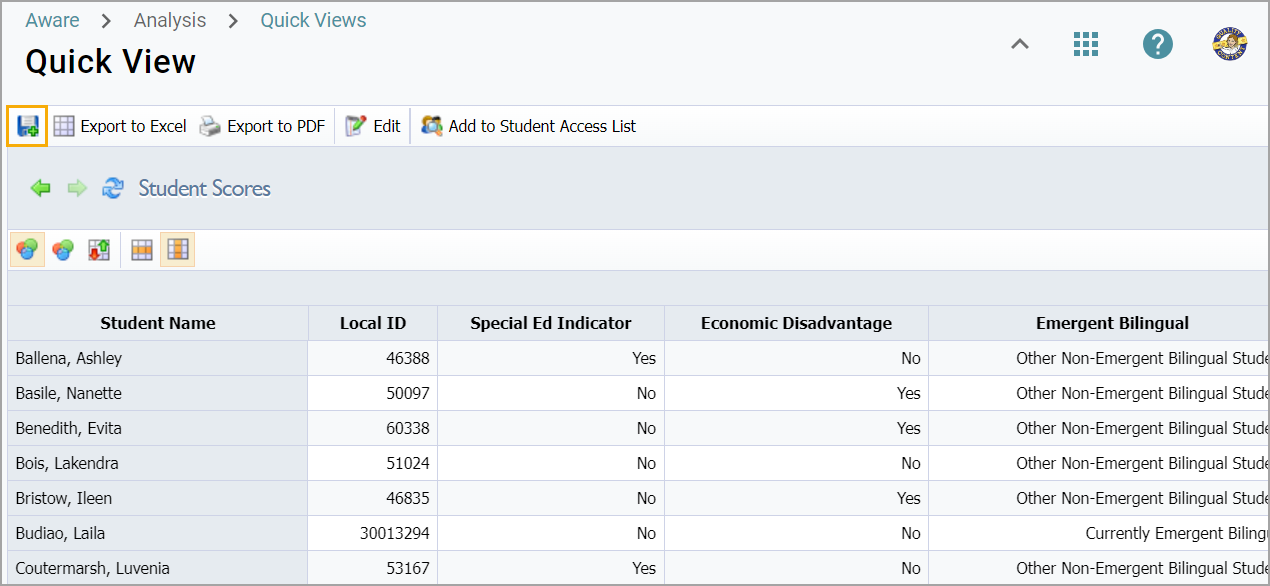Click Export to Excel
The height and width of the screenshot is (586, 1270).
120,126
